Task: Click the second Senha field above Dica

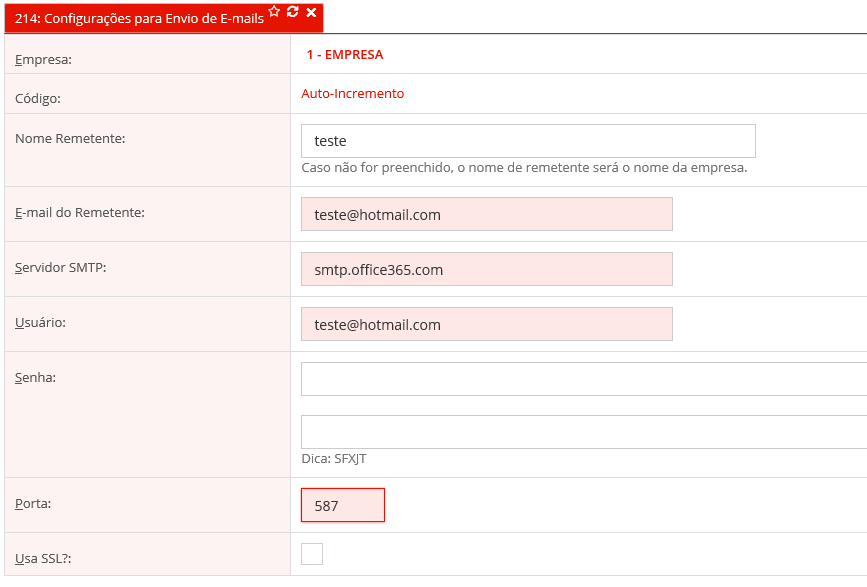Action: [584, 432]
